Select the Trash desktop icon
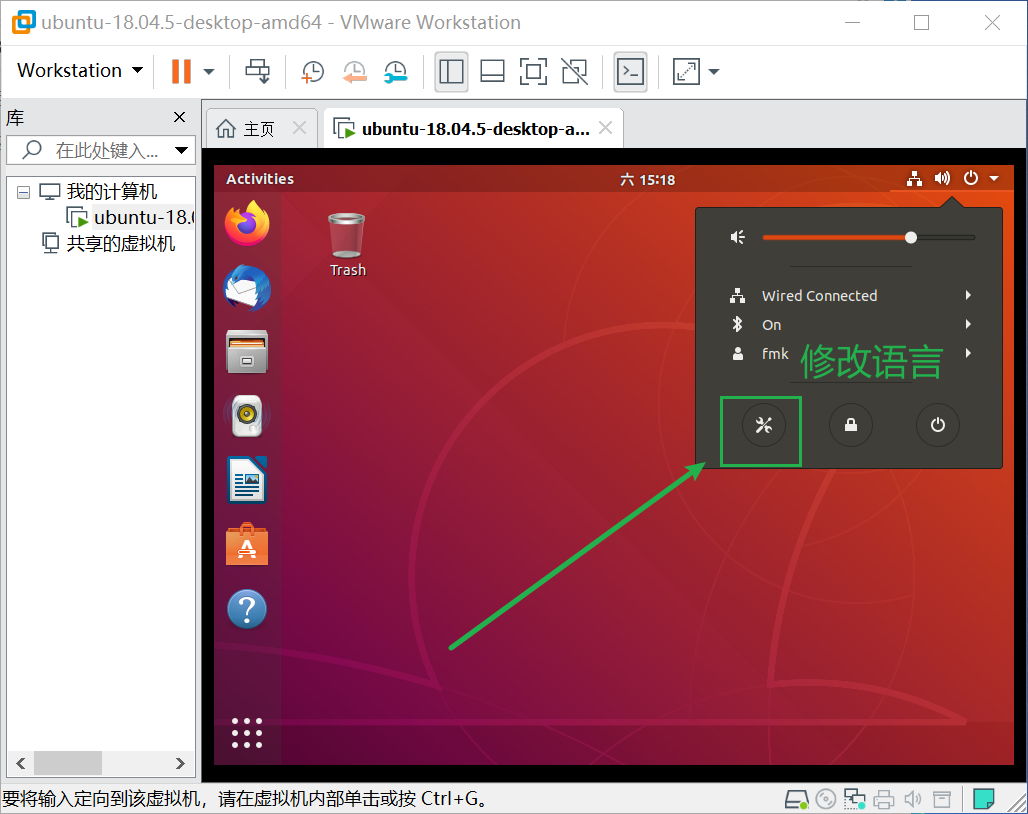Viewport: 1028px width, 814px height. point(347,245)
